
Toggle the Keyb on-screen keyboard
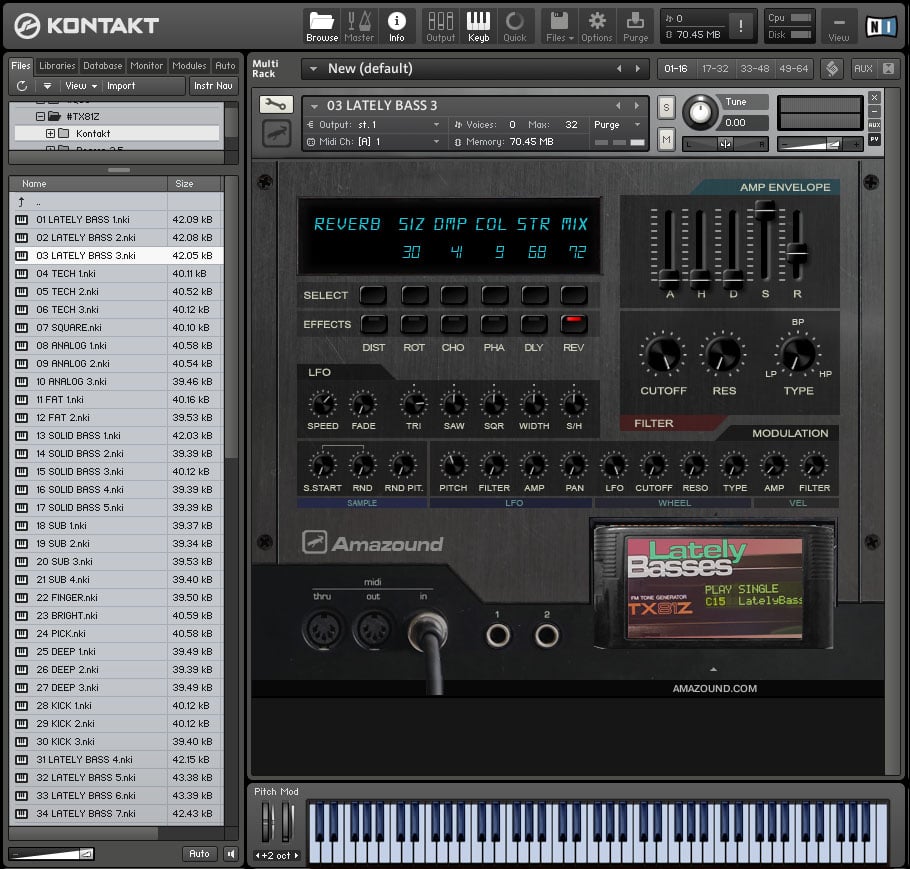pyautogui.click(x=478, y=26)
